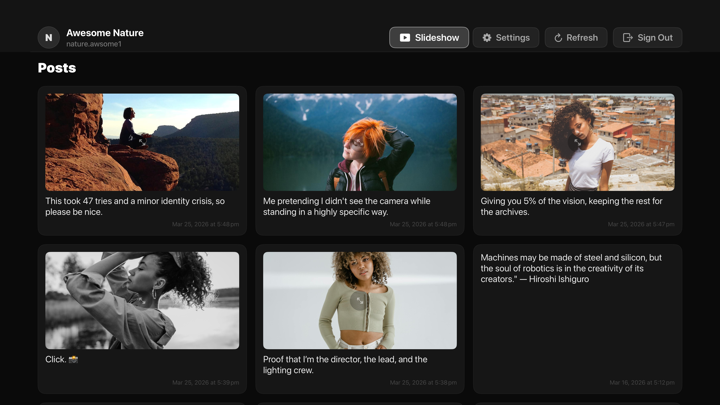Open the red rock meditation photo
This screenshot has width=720, height=405.
pyautogui.click(x=142, y=142)
